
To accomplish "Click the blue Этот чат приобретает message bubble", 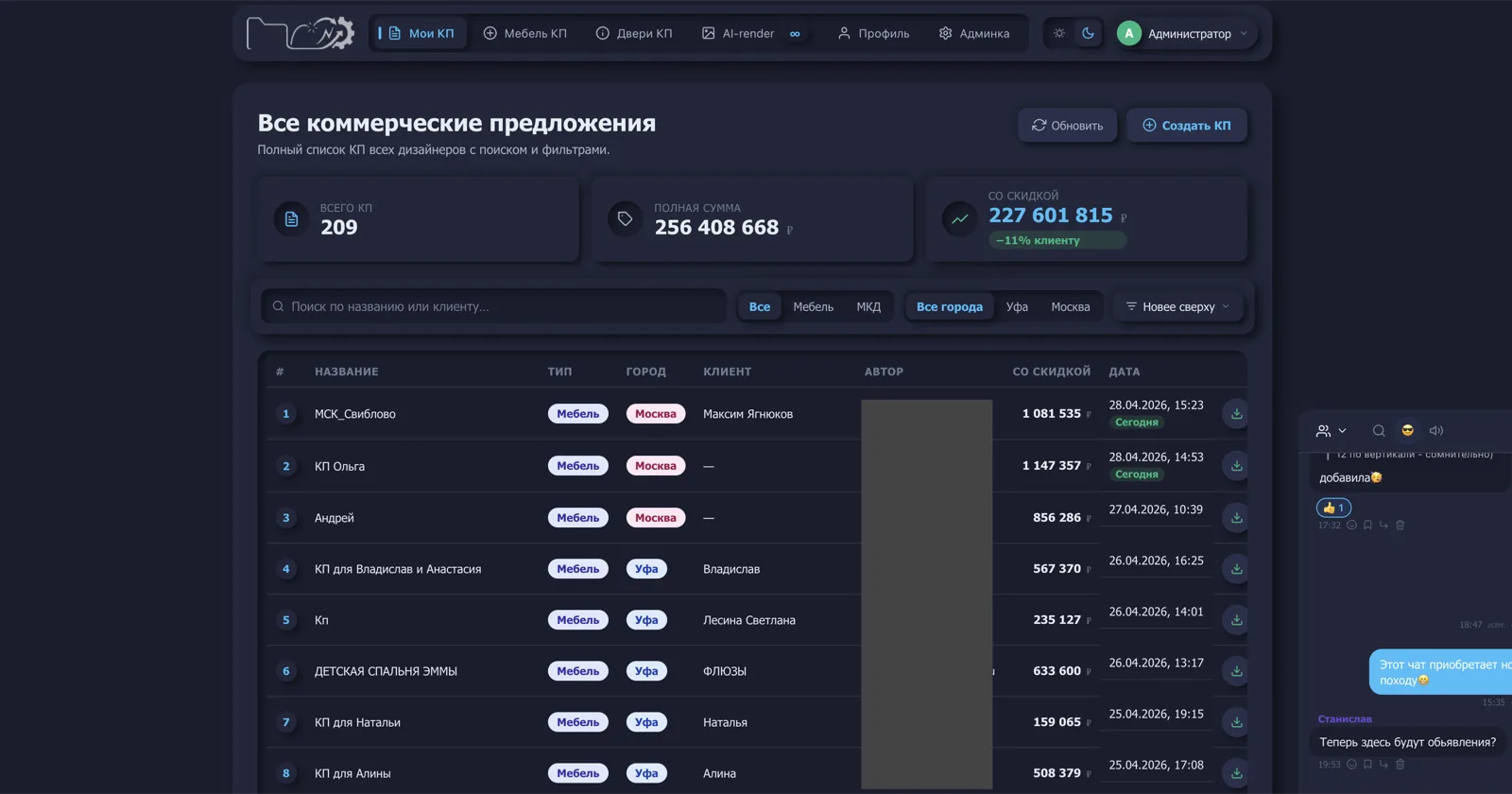I will 1440,672.
